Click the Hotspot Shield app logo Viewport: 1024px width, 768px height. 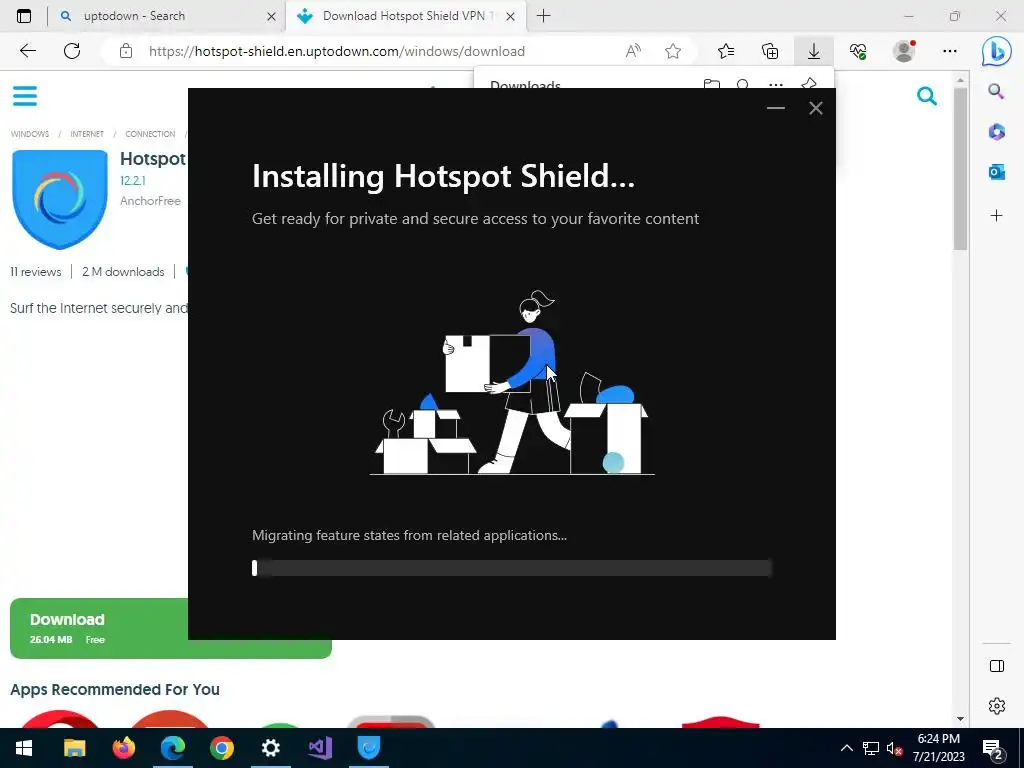[60, 199]
